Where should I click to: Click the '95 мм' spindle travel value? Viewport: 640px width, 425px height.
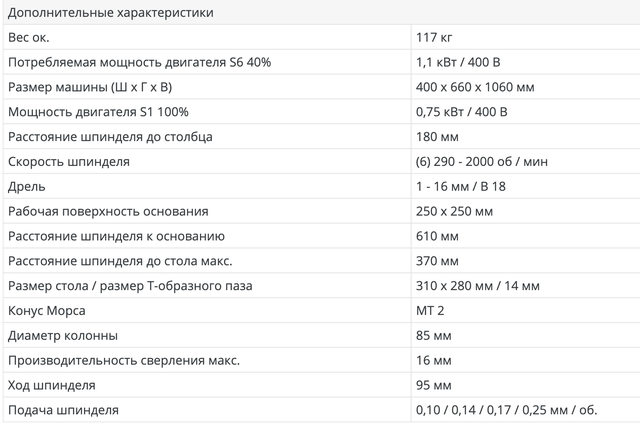[434, 385]
